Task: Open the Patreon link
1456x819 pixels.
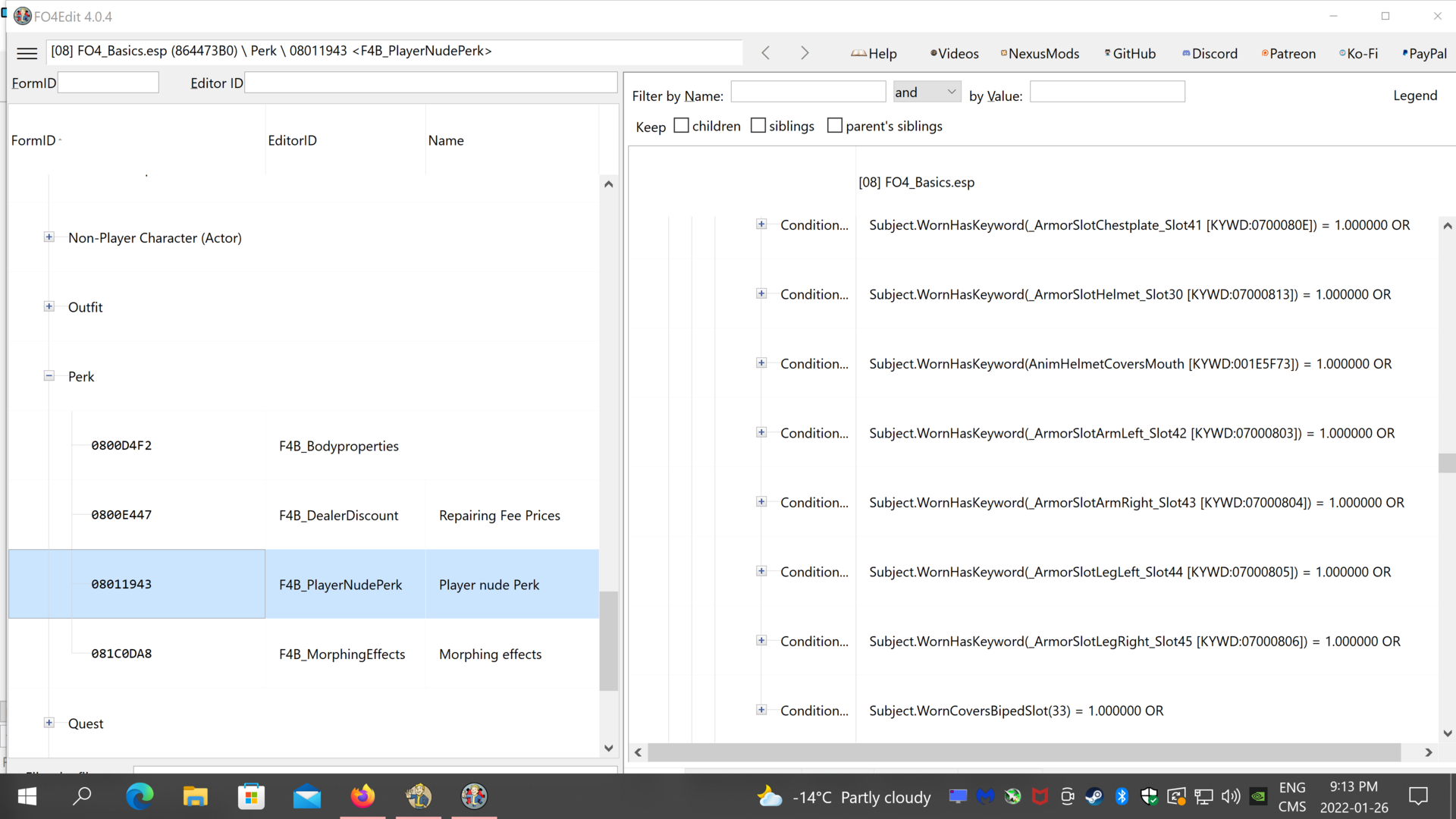Action: (x=1288, y=54)
